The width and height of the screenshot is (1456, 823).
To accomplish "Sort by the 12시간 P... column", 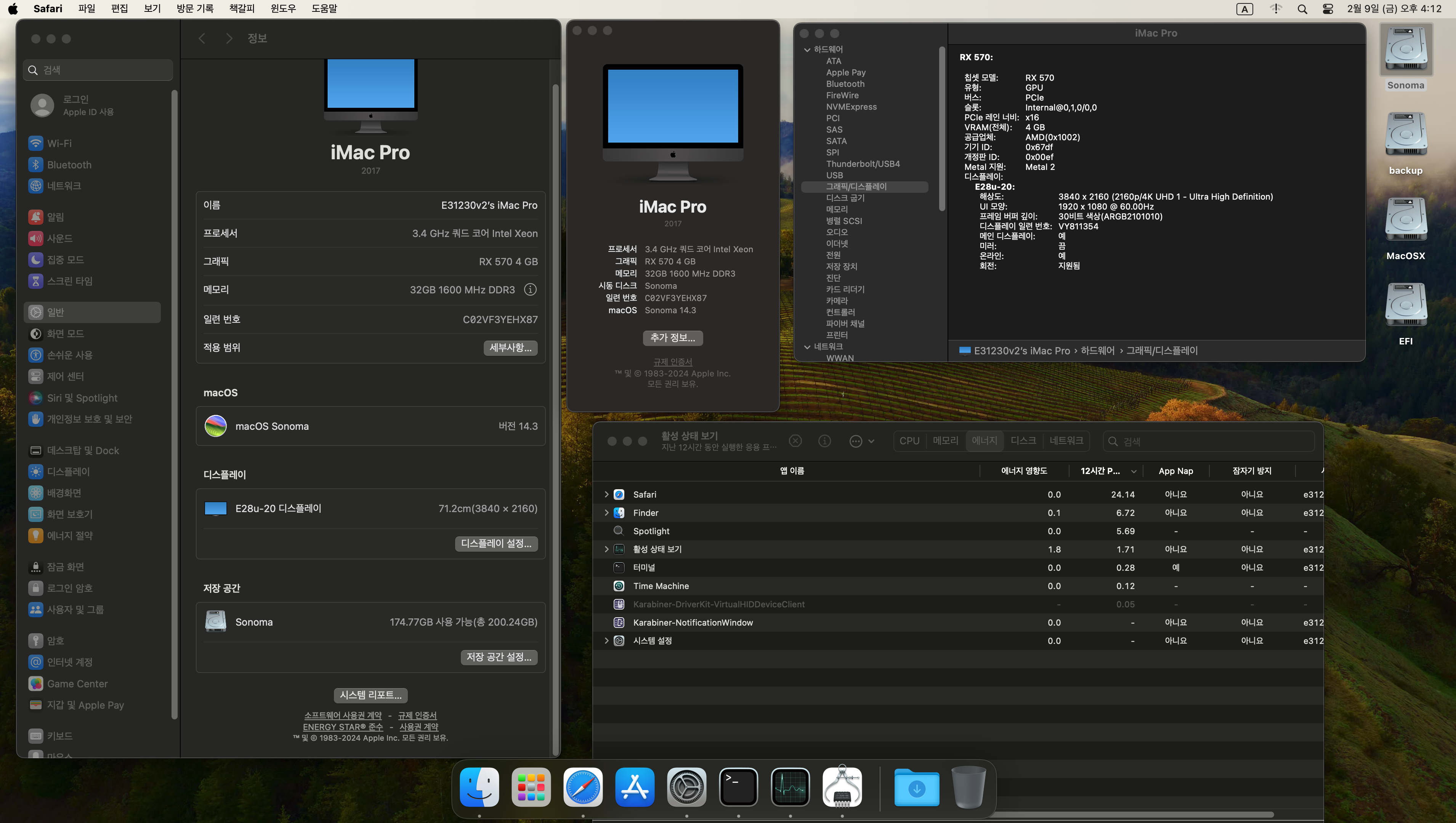I will (x=1106, y=471).
